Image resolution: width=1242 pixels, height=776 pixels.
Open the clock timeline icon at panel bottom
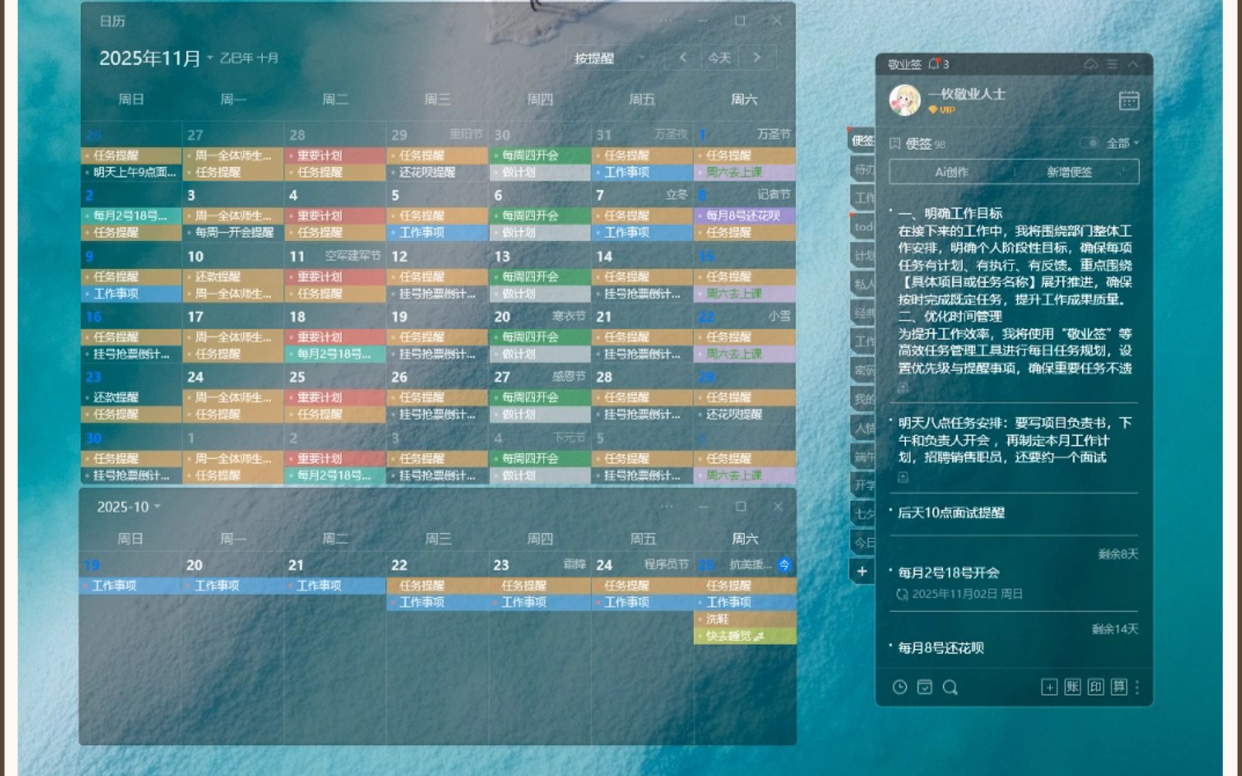pyautogui.click(x=900, y=687)
